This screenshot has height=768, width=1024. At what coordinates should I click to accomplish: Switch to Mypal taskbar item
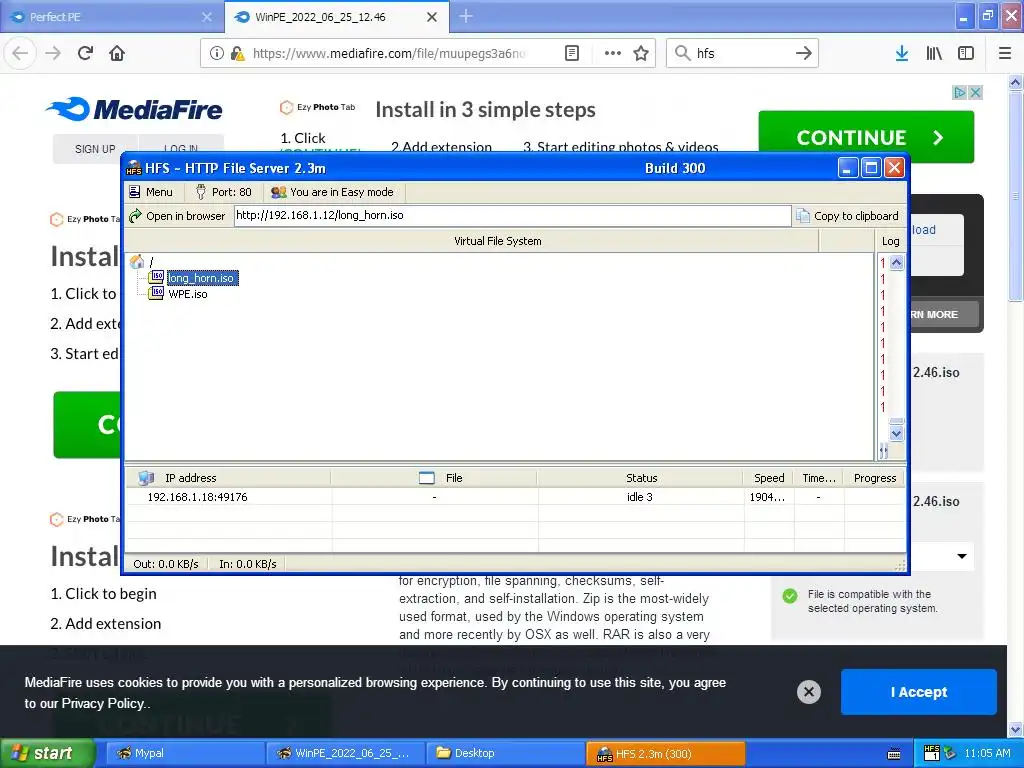[185, 753]
